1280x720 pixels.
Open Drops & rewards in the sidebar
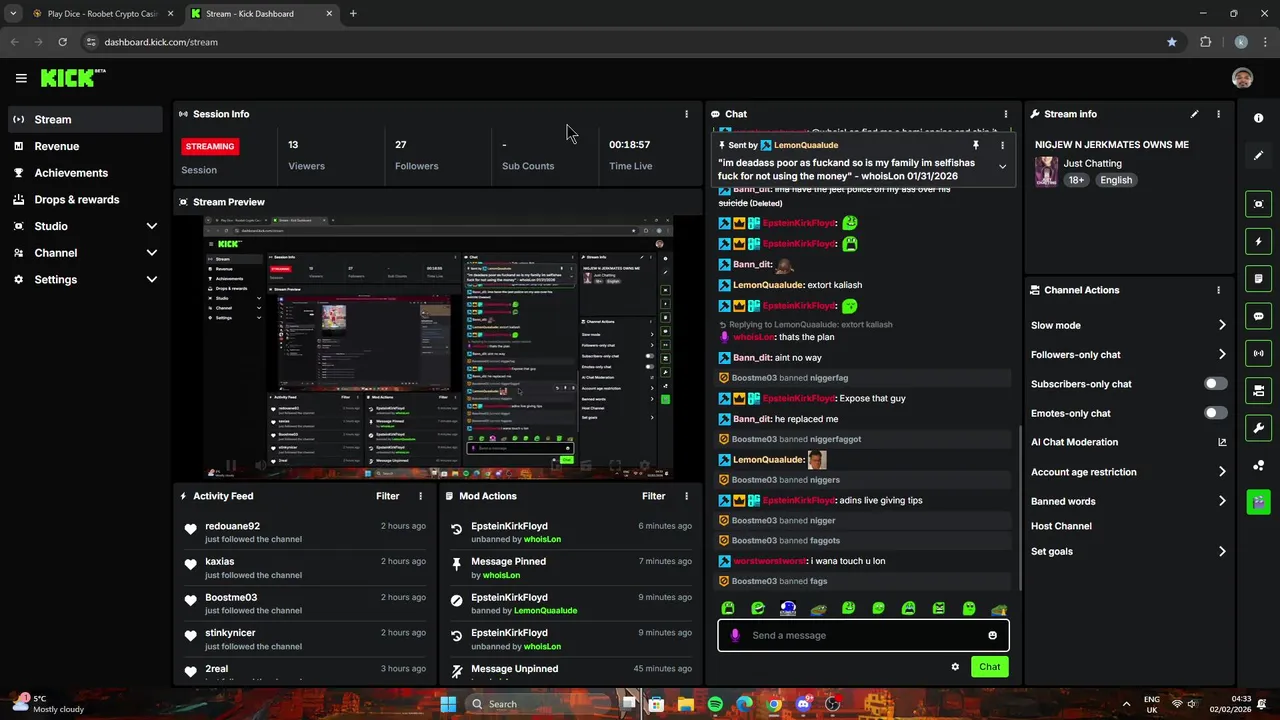[x=85, y=199]
